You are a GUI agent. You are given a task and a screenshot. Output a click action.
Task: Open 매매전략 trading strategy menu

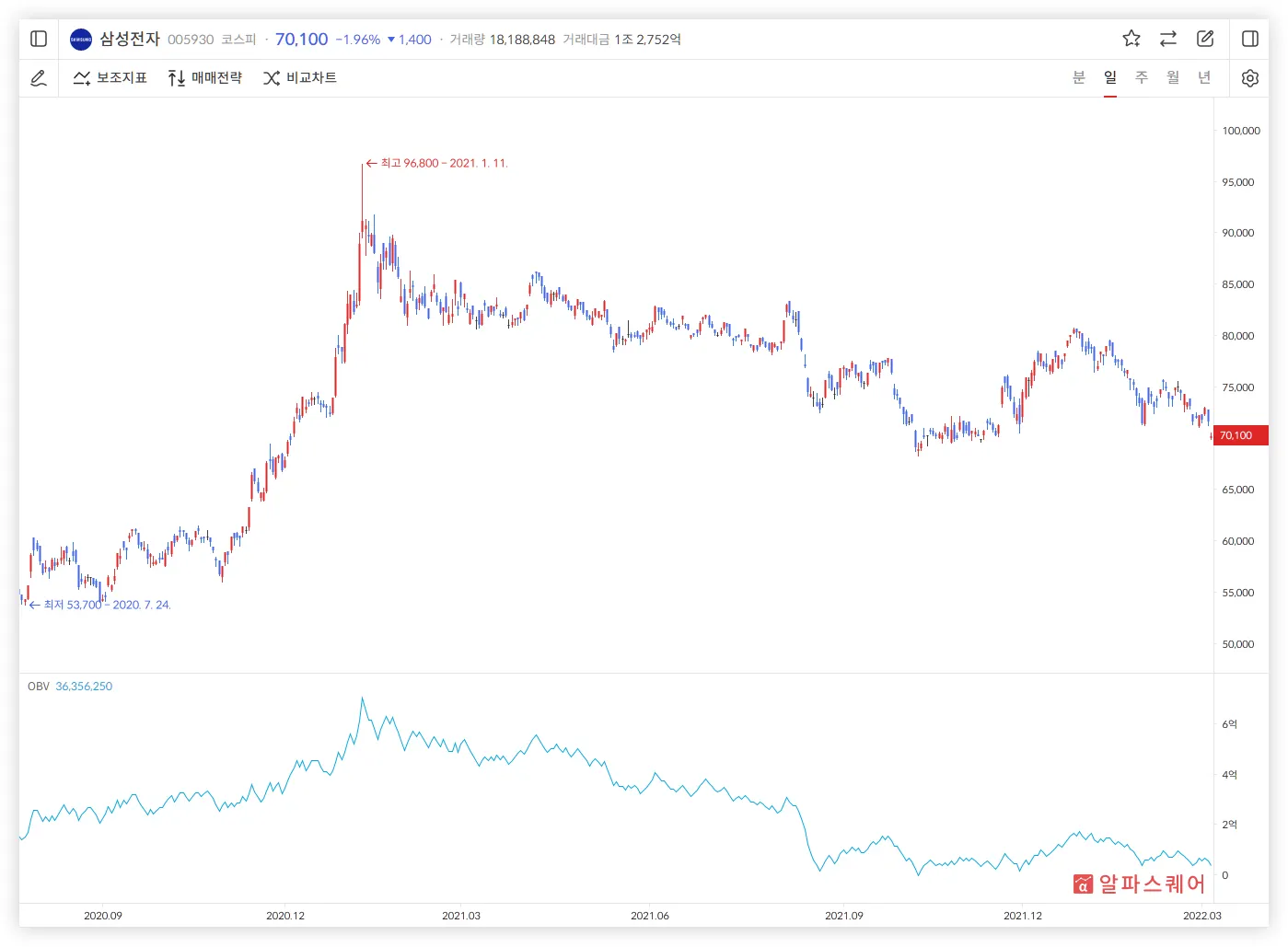205,78
